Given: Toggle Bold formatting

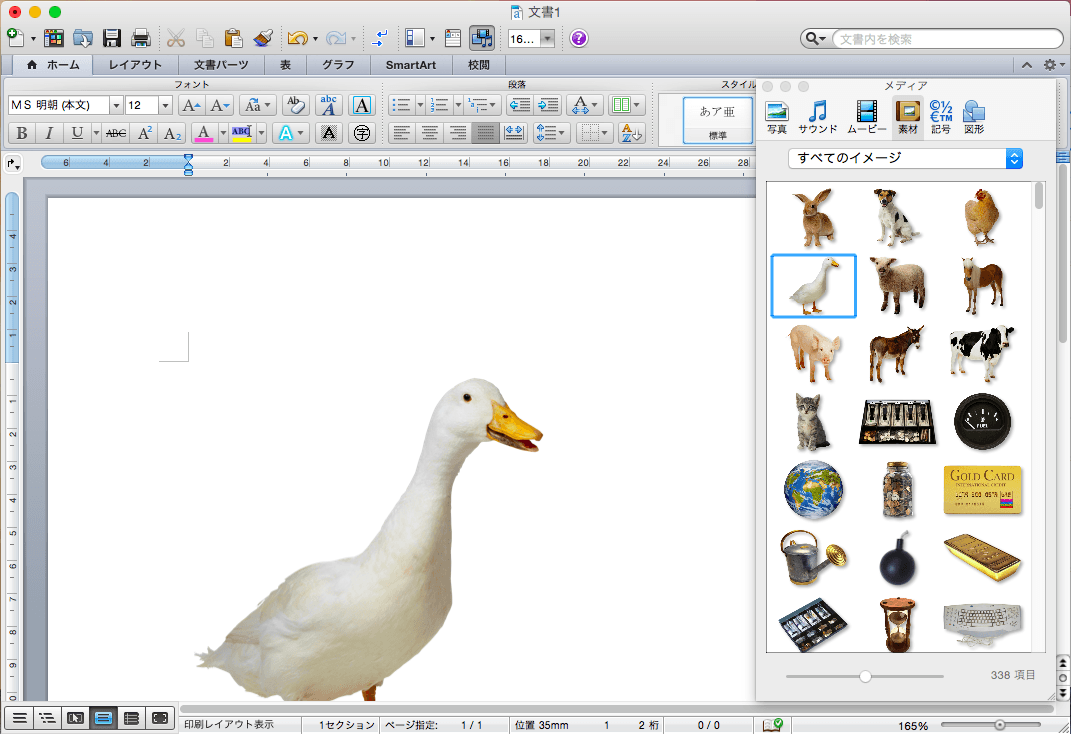Looking at the screenshot, I should [x=21, y=133].
